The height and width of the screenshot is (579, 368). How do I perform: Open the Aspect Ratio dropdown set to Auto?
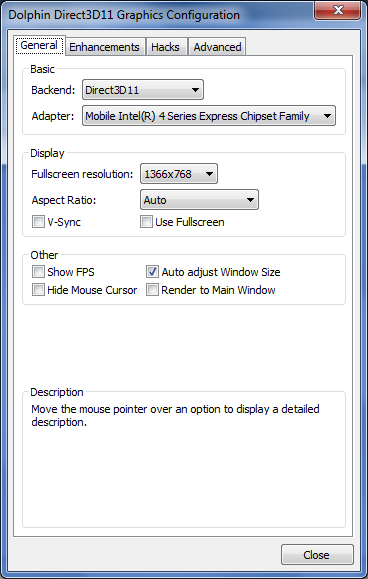click(x=199, y=200)
